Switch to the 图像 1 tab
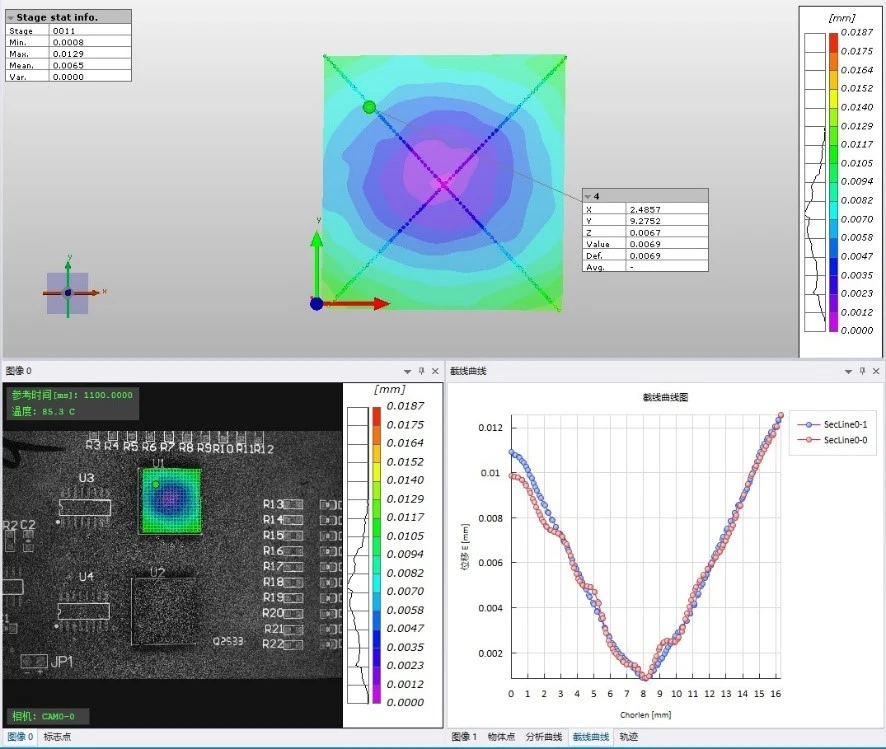This screenshot has width=886, height=749. tap(464, 737)
